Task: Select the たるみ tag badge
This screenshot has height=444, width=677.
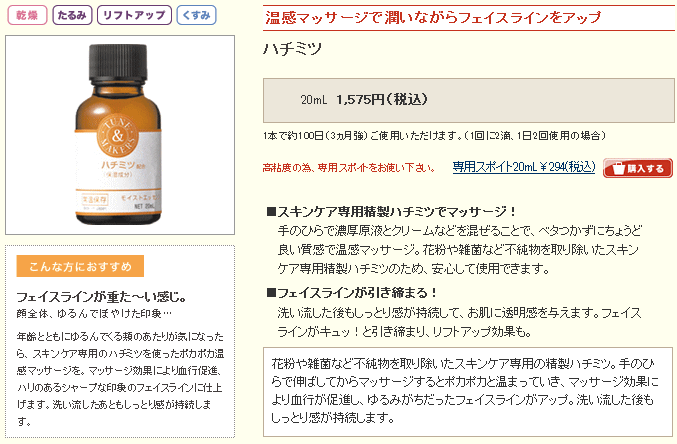Action: click(x=72, y=16)
